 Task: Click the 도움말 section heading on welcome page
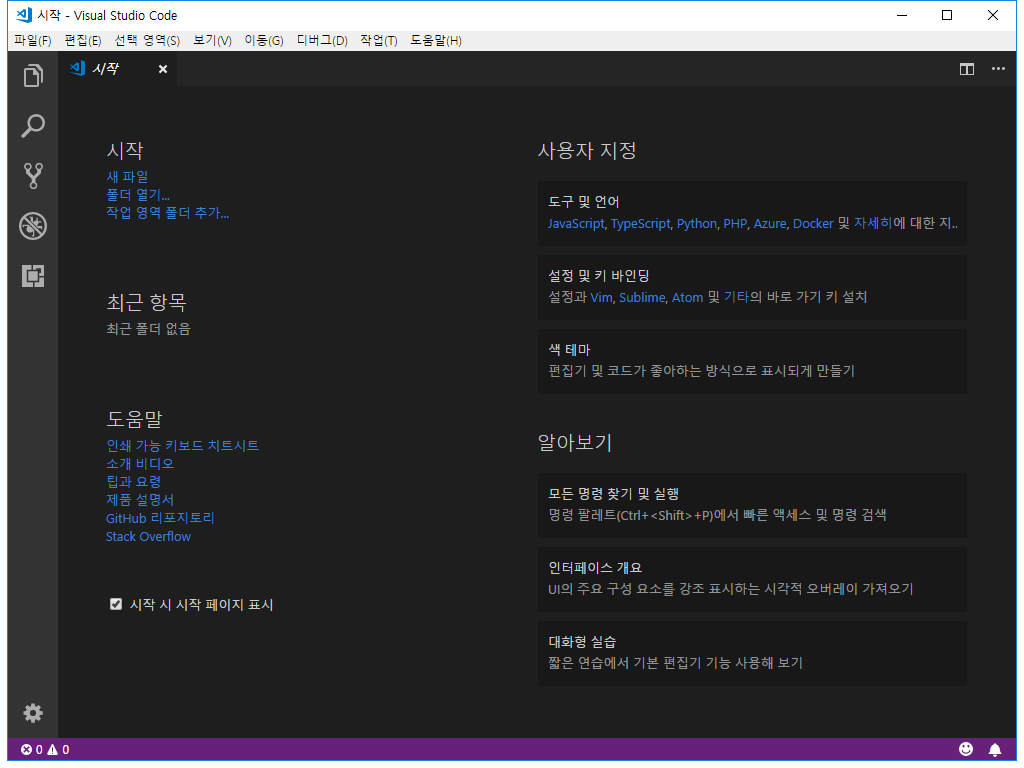point(134,419)
